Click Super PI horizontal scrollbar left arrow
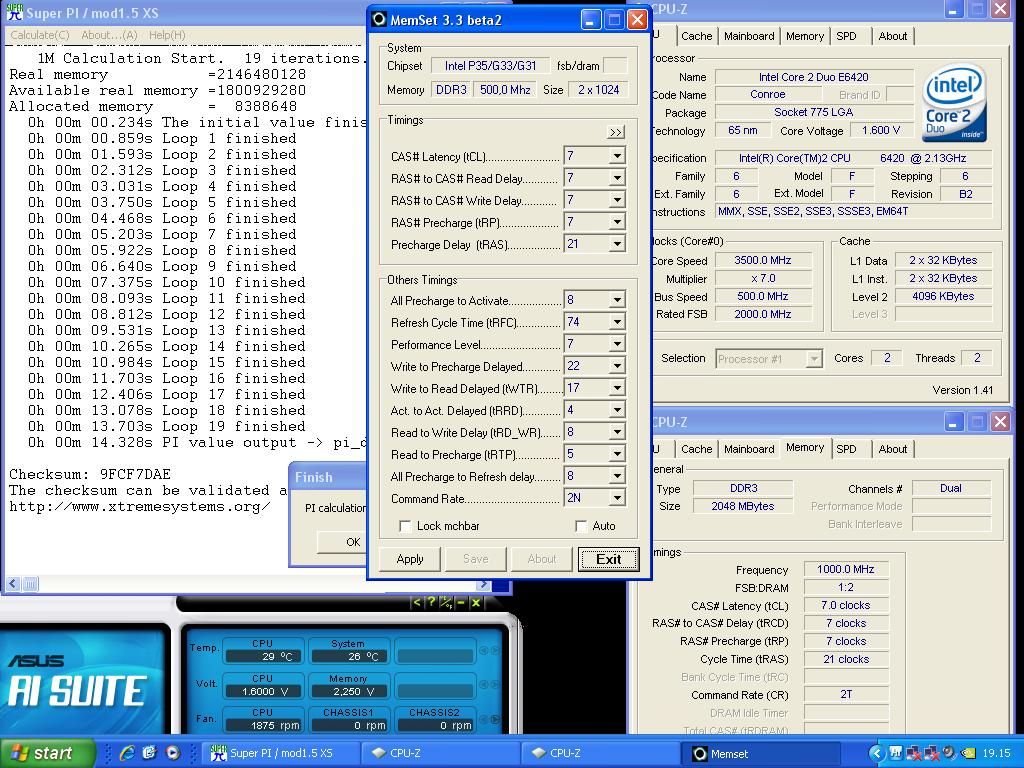Image resolution: width=1024 pixels, height=768 pixels. [14, 584]
